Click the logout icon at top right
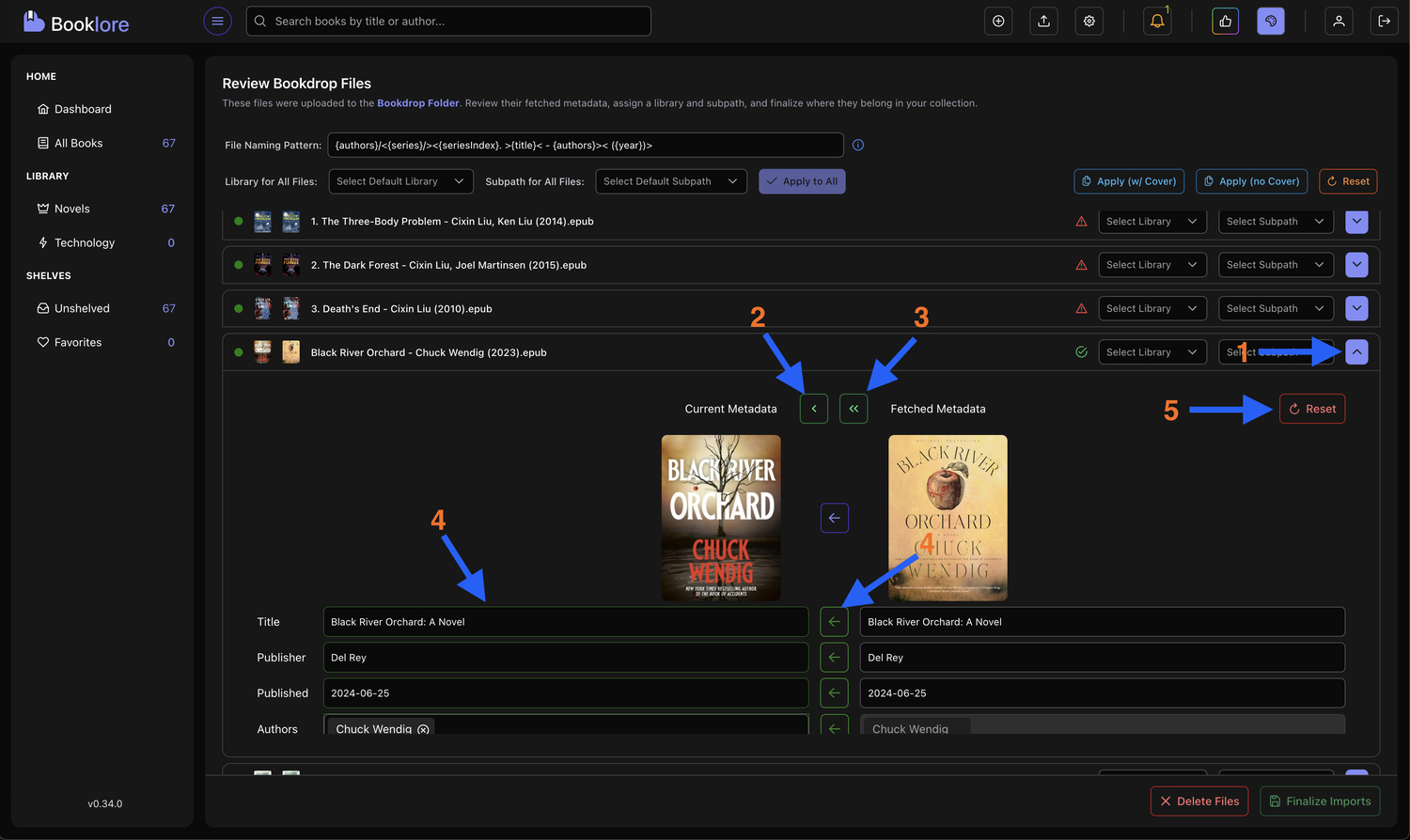This screenshot has width=1410, height=840. (x=1385, y=21)
